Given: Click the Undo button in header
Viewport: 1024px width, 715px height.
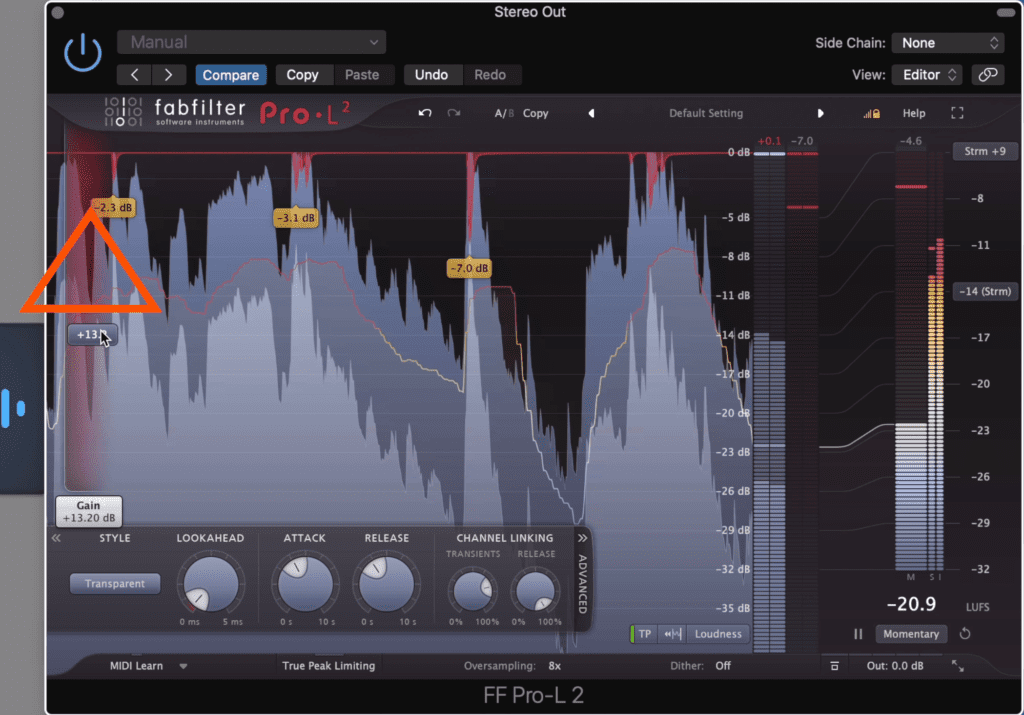Looking at the screenshot, I should (432, 75).
